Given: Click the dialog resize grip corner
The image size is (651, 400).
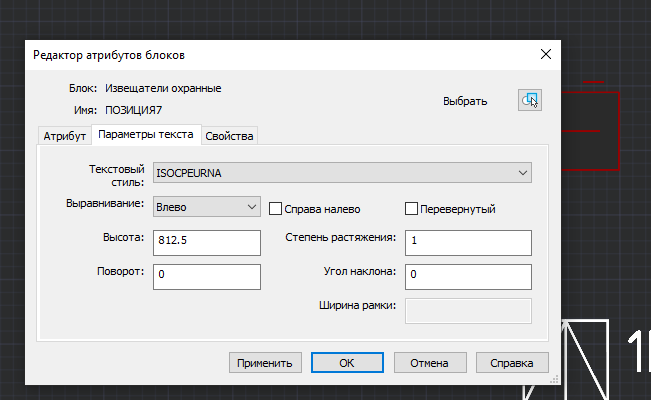Looking at the screenshot, I should (x=555, y=379).
